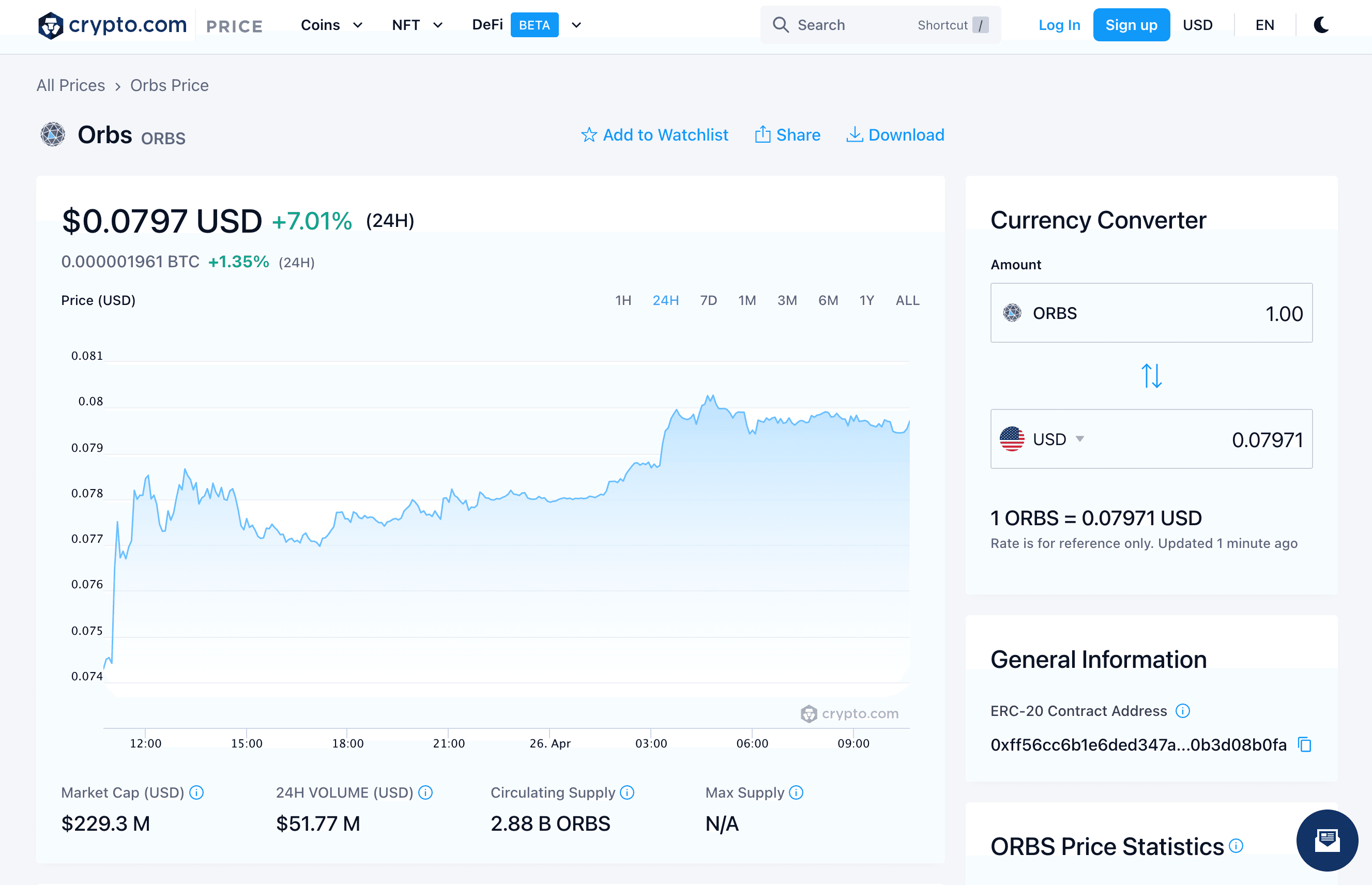
Task: Select the 1Y chart range
Action: tap(866, 300)
